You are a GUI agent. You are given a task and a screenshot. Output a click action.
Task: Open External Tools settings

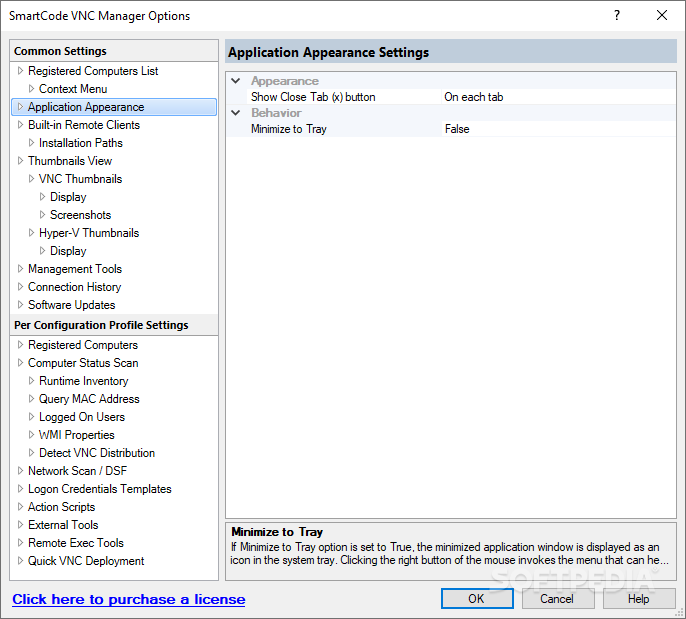[x=63, y=525]
